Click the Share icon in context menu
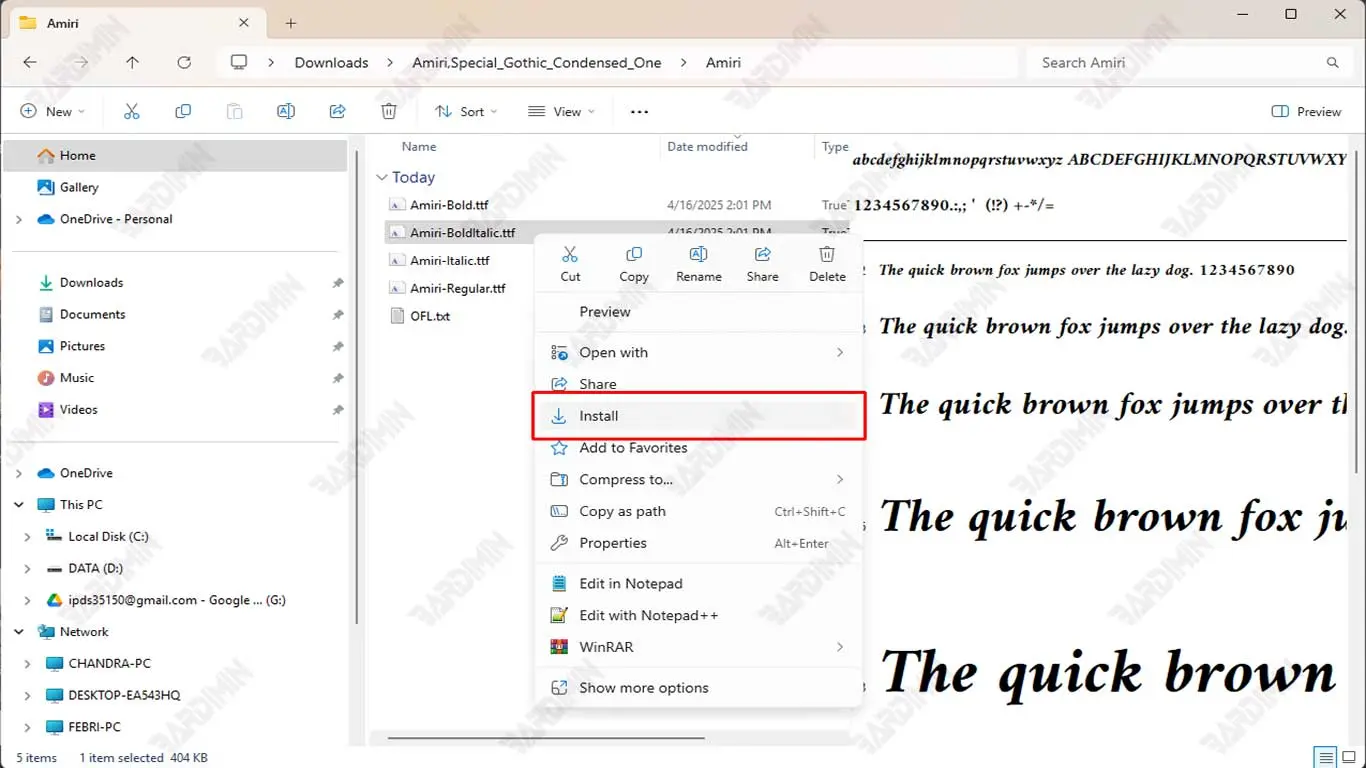This screenshot has width=1366, height=768. pos(762,255)
